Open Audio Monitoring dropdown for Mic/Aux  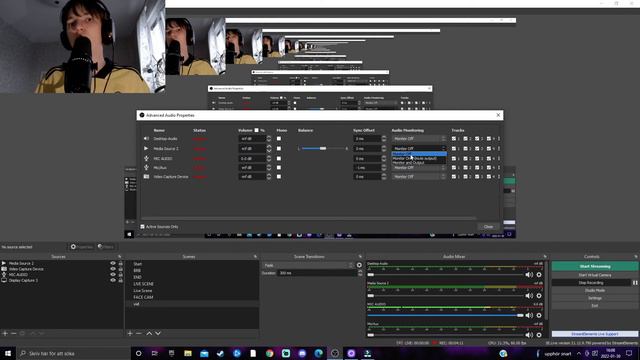[419, 168]
